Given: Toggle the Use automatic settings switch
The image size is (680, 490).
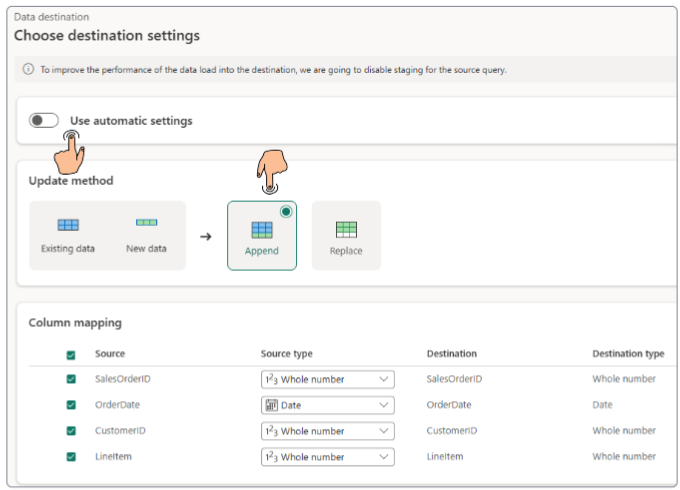Looking at the screenshot, I should 44,121.
